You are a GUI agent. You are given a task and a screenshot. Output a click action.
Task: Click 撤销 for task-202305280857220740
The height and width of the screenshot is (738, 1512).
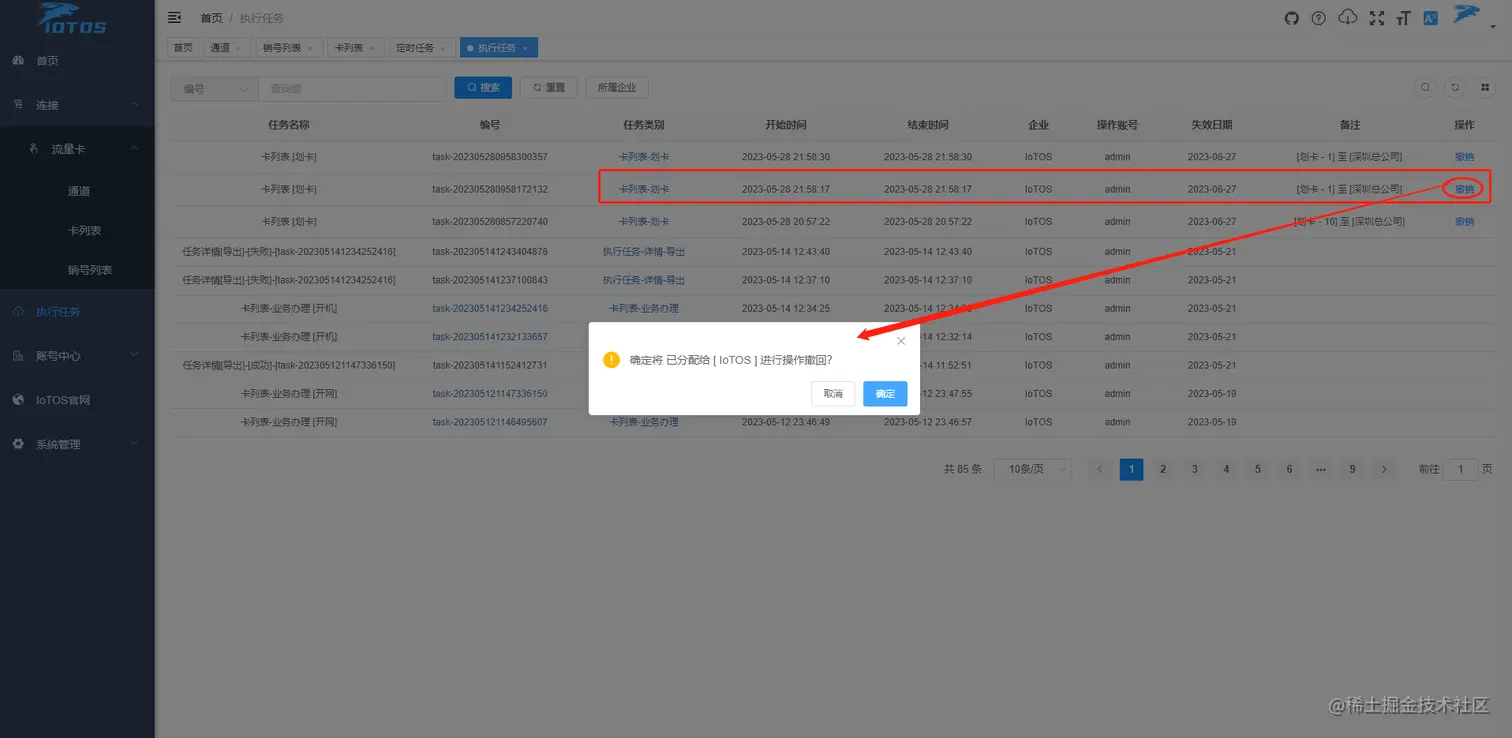(1464, 222)
